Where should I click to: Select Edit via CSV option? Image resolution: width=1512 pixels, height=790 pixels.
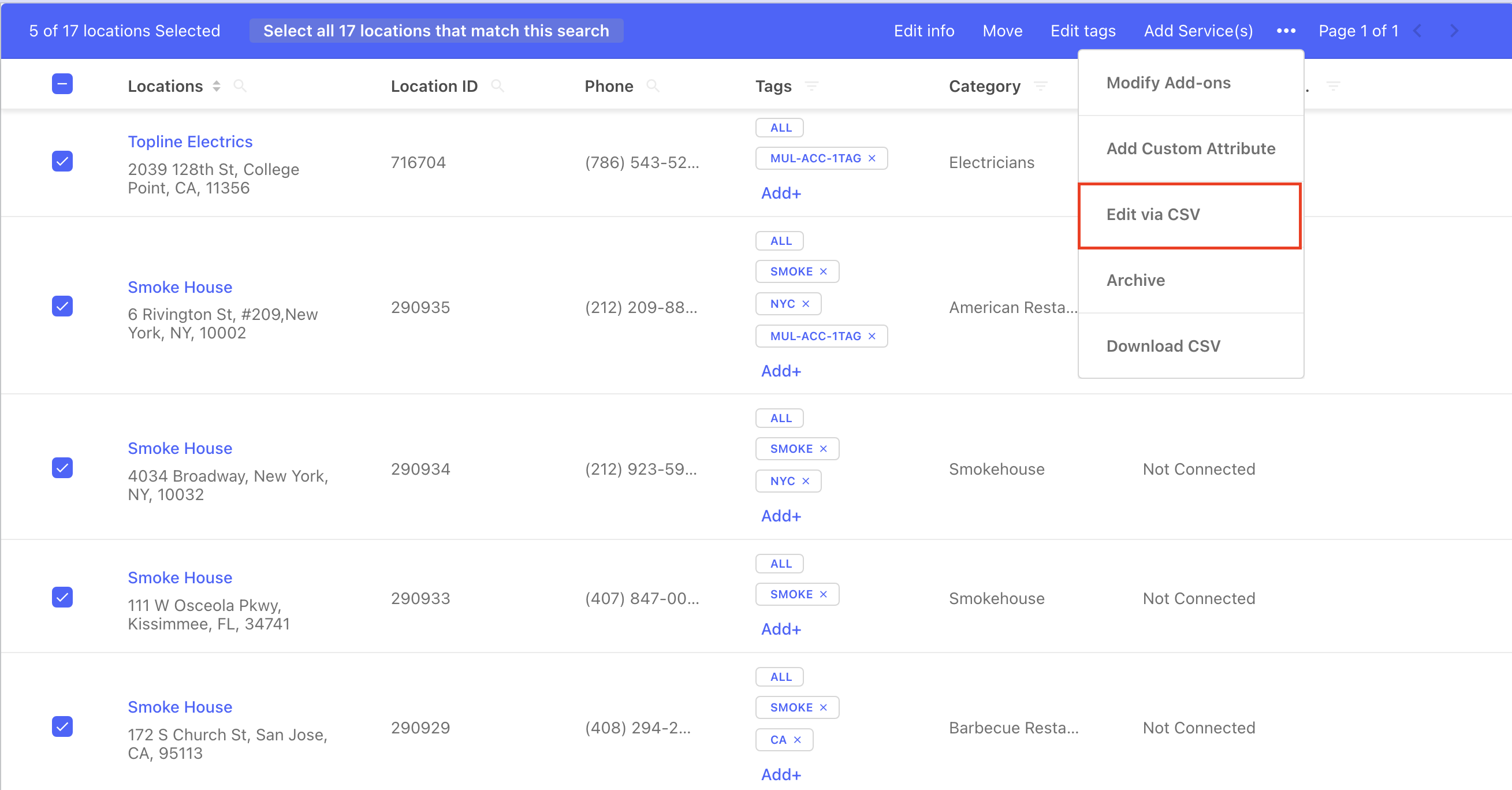point(1190,215)
